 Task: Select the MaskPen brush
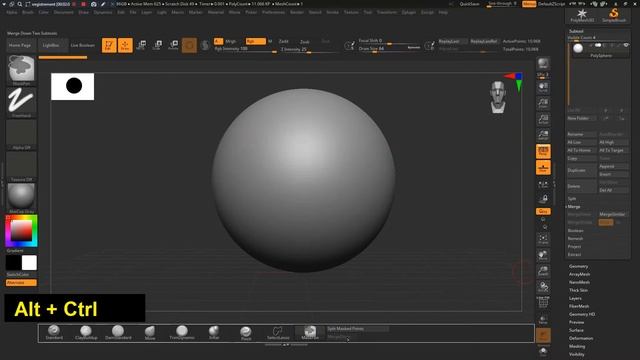(310, 333)
